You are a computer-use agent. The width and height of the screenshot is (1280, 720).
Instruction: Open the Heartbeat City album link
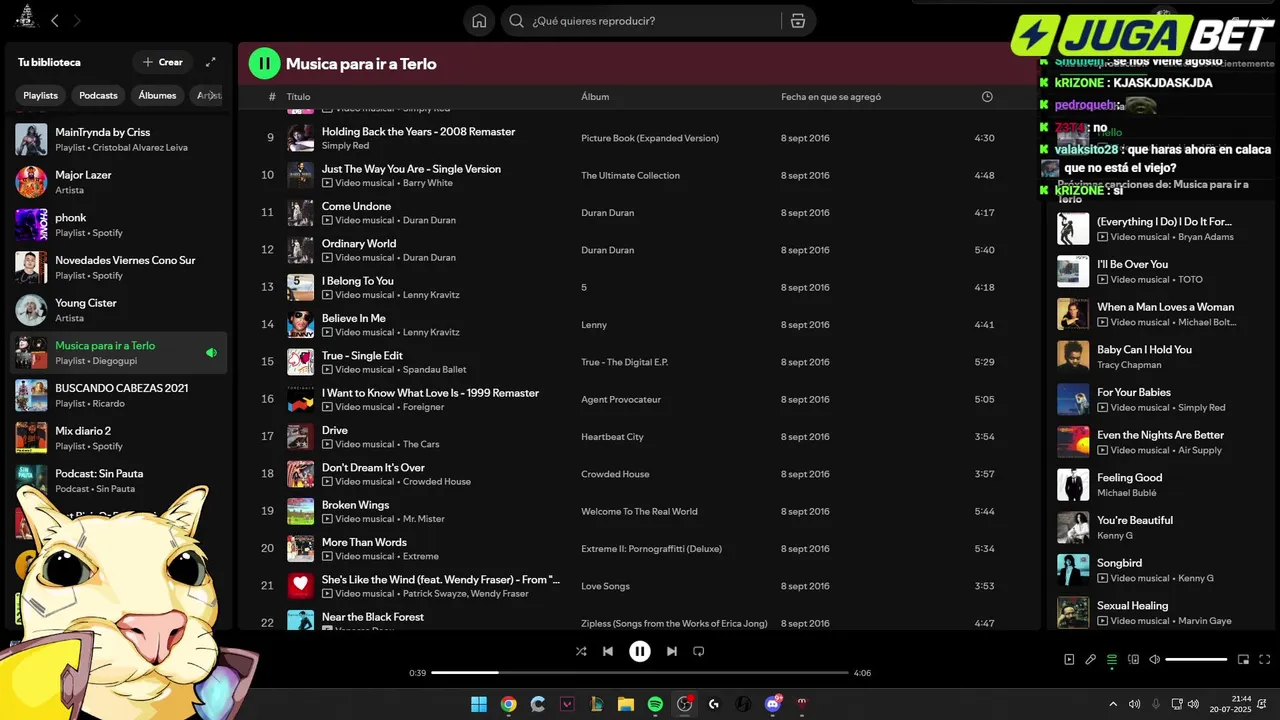click(x=612, y=437)
